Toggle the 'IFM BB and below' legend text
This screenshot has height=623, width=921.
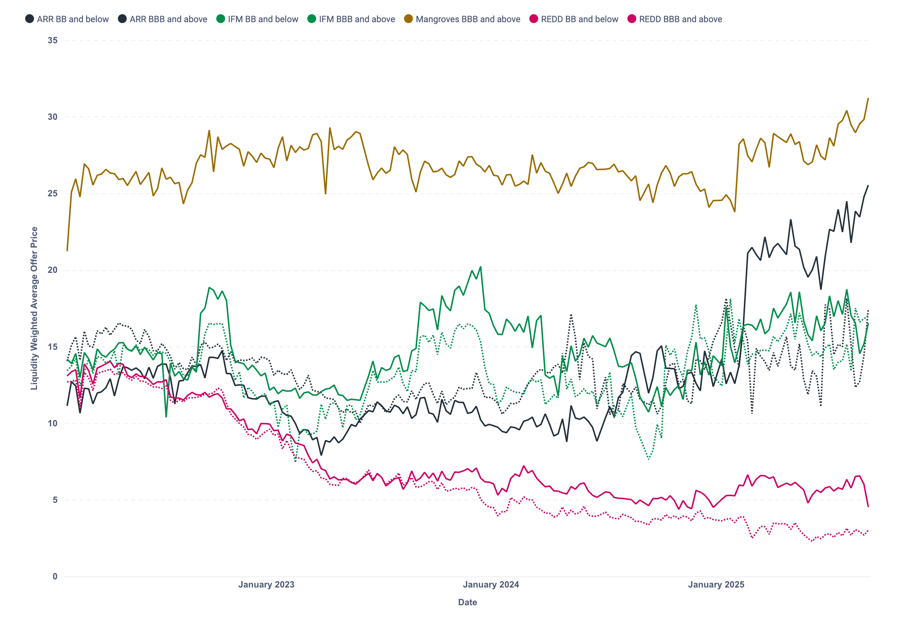263,19
